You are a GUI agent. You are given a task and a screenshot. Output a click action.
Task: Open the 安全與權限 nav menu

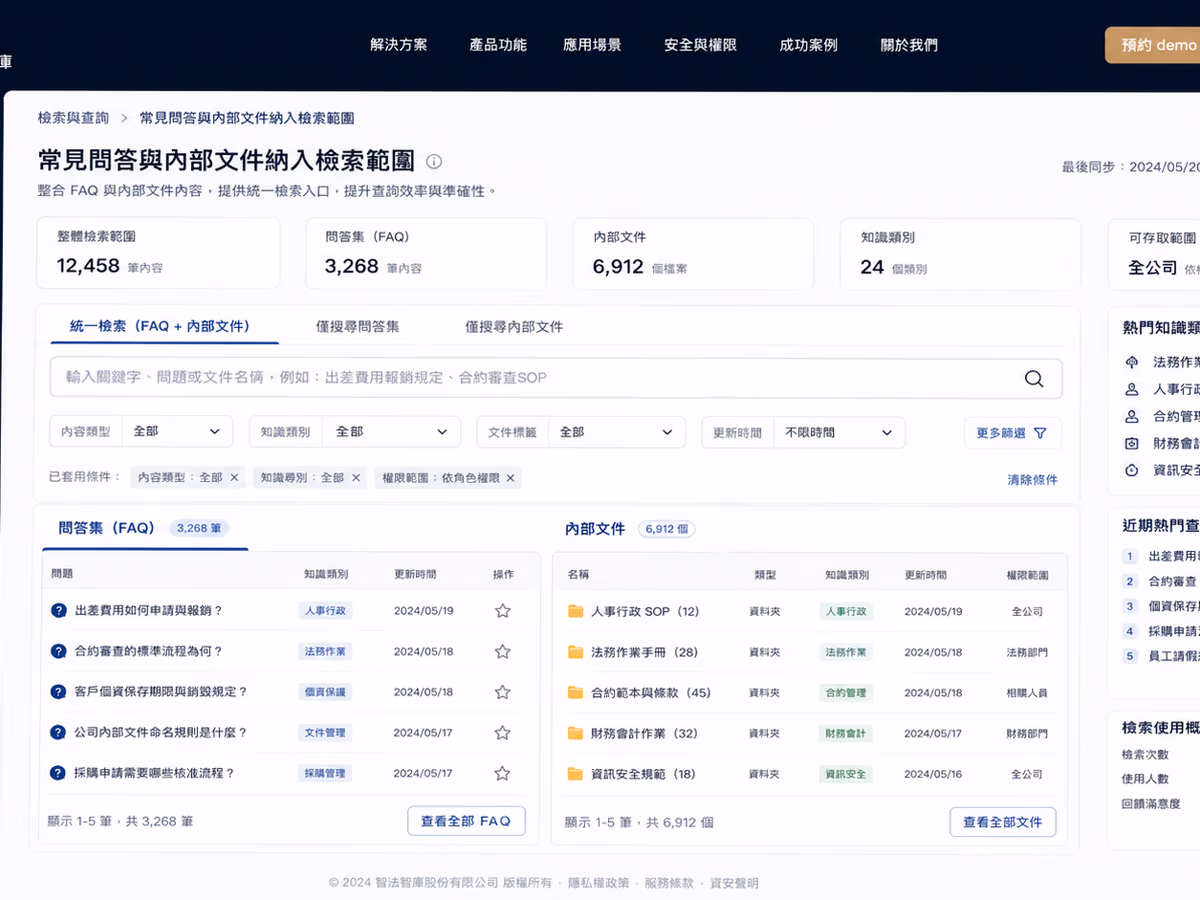[701, 45]
